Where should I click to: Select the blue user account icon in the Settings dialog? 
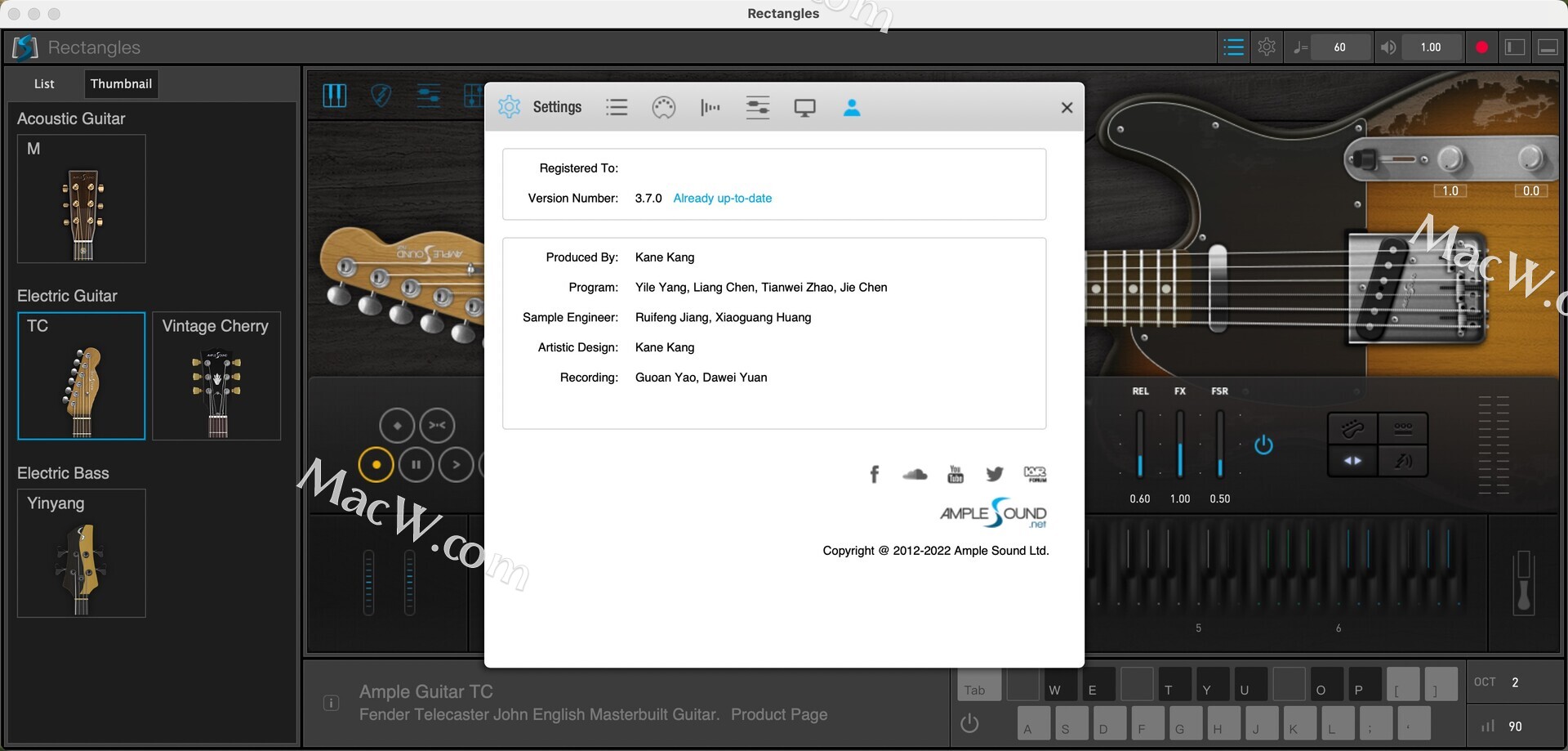[x=852, y=107]
